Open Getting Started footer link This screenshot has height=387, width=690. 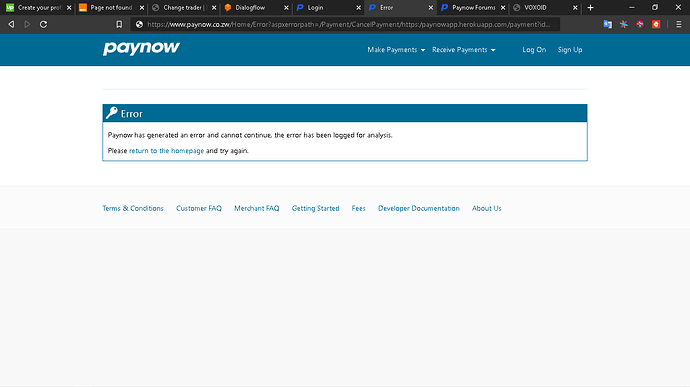point(316,208)
